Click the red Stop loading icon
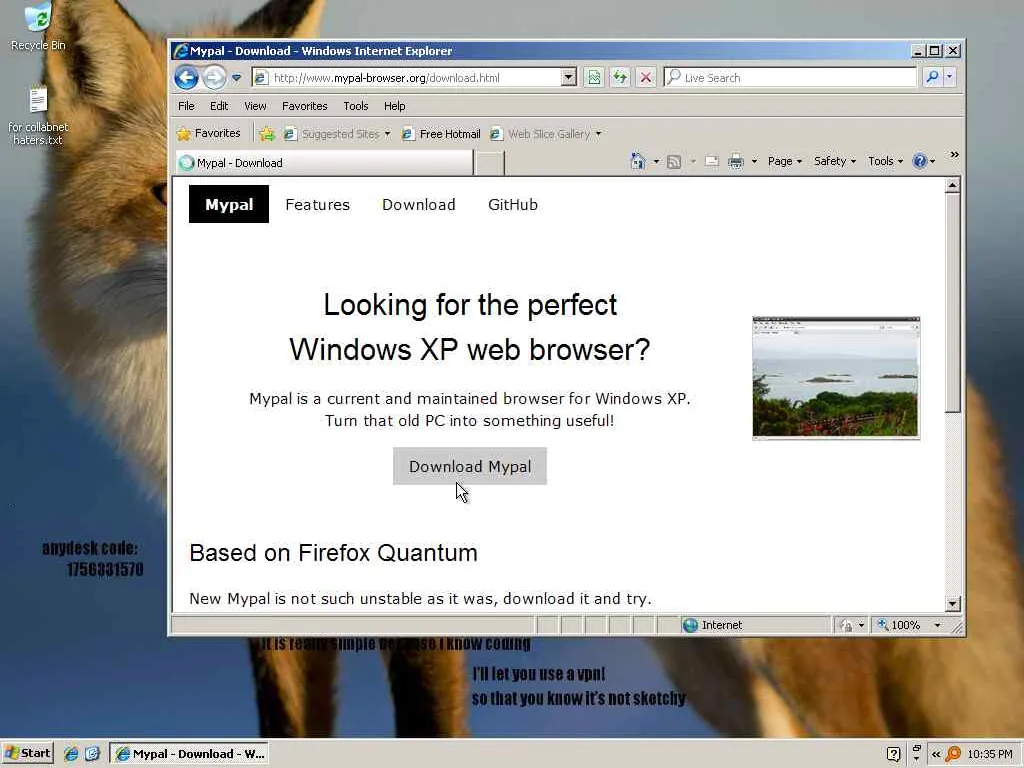 (x=646, y=78)
